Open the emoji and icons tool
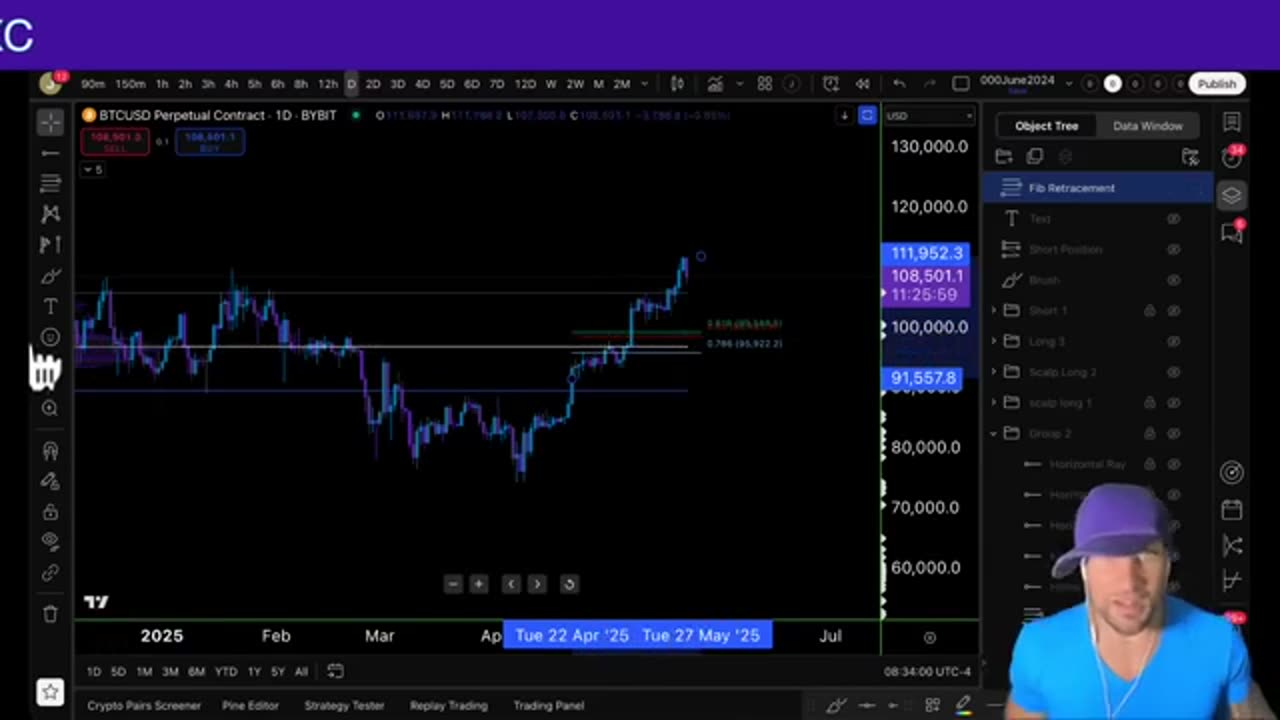 (x=50, y=338)
